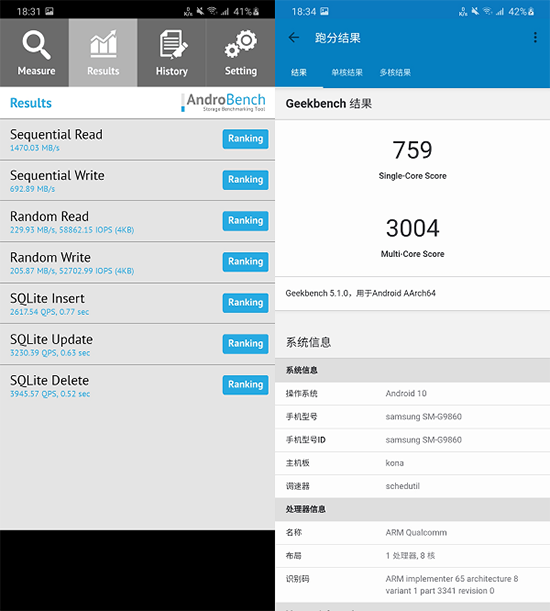
Task: Open Ranking for Sequential Read
Action: pyautogui.click(x=246, y=139)
